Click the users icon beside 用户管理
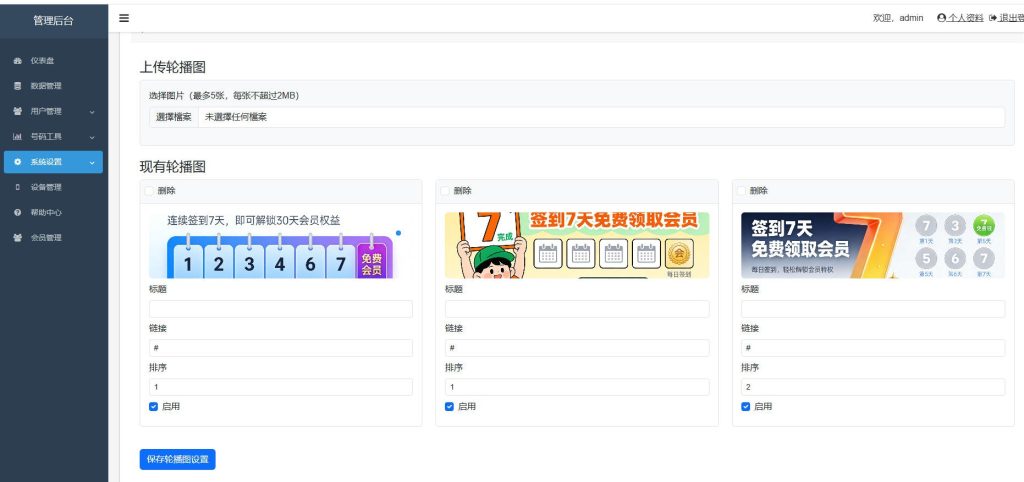 [18, 111]
